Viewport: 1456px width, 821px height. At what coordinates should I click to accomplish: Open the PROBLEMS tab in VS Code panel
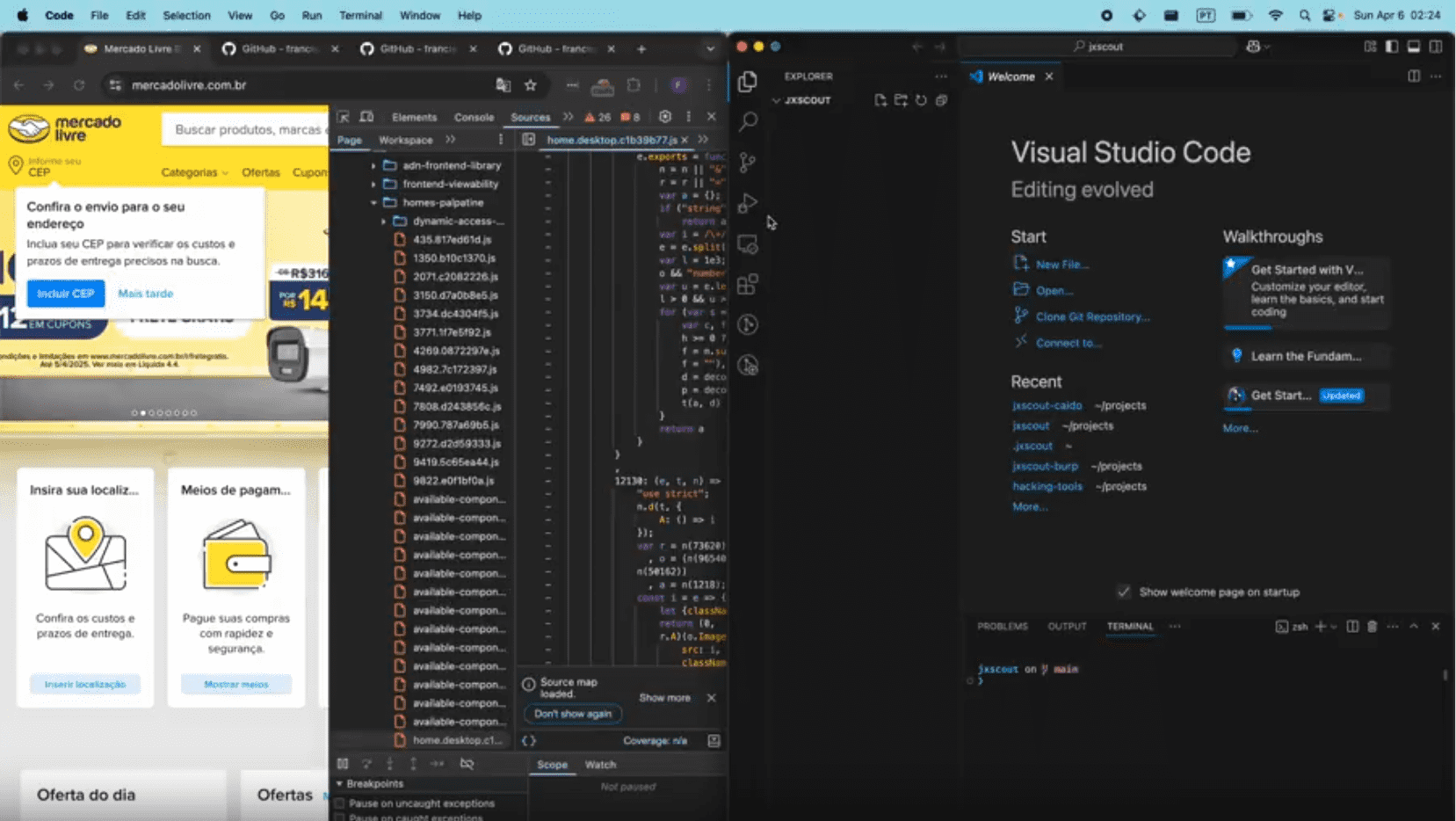click(1003, 627)
